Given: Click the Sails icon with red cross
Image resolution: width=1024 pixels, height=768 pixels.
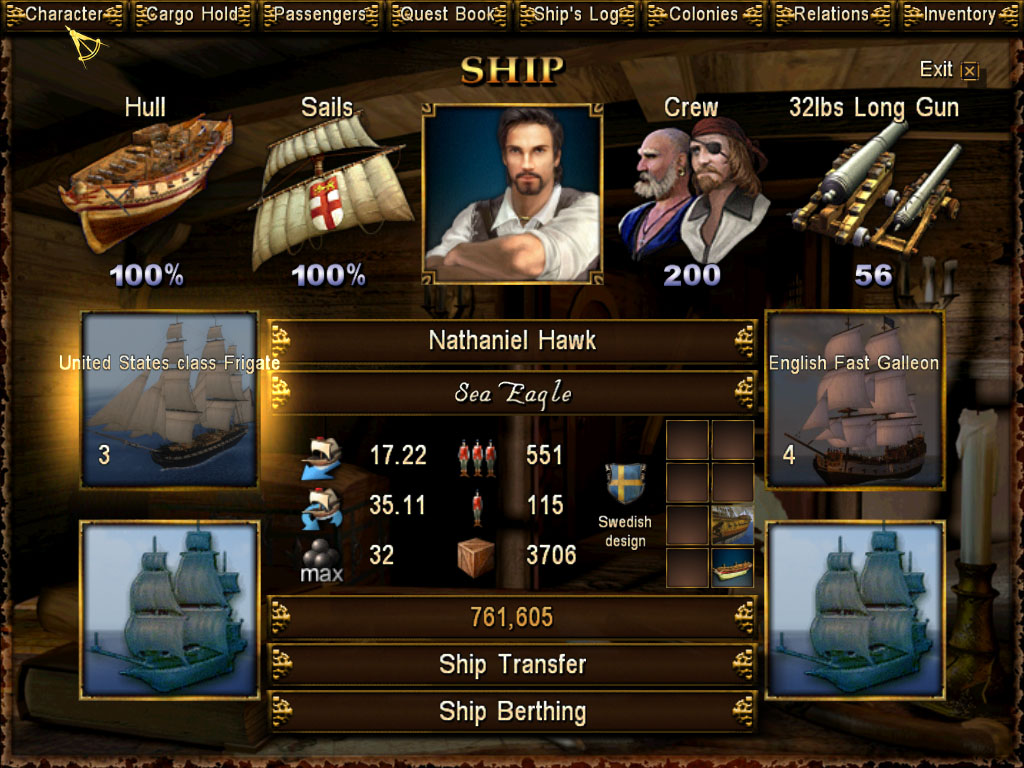Looking at the screenshot, I should pos(330,191).
